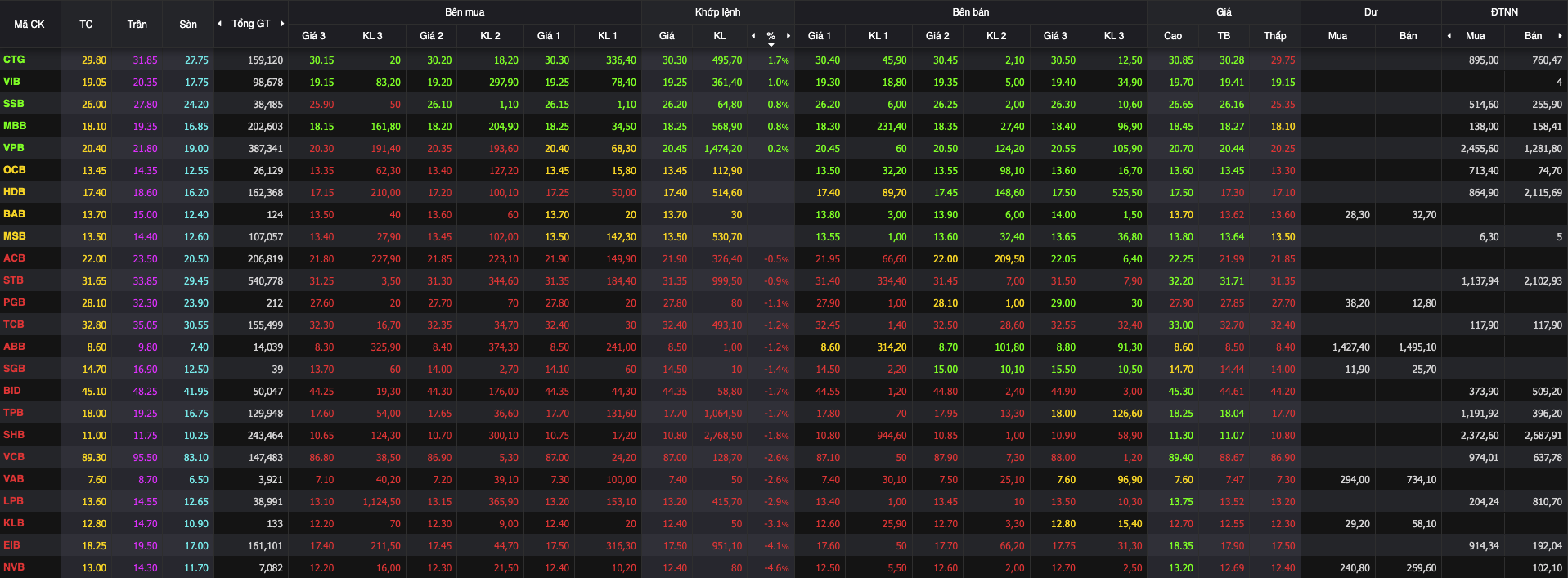
Task: Open the VIB stock symbol
Action: click(11, 82)
